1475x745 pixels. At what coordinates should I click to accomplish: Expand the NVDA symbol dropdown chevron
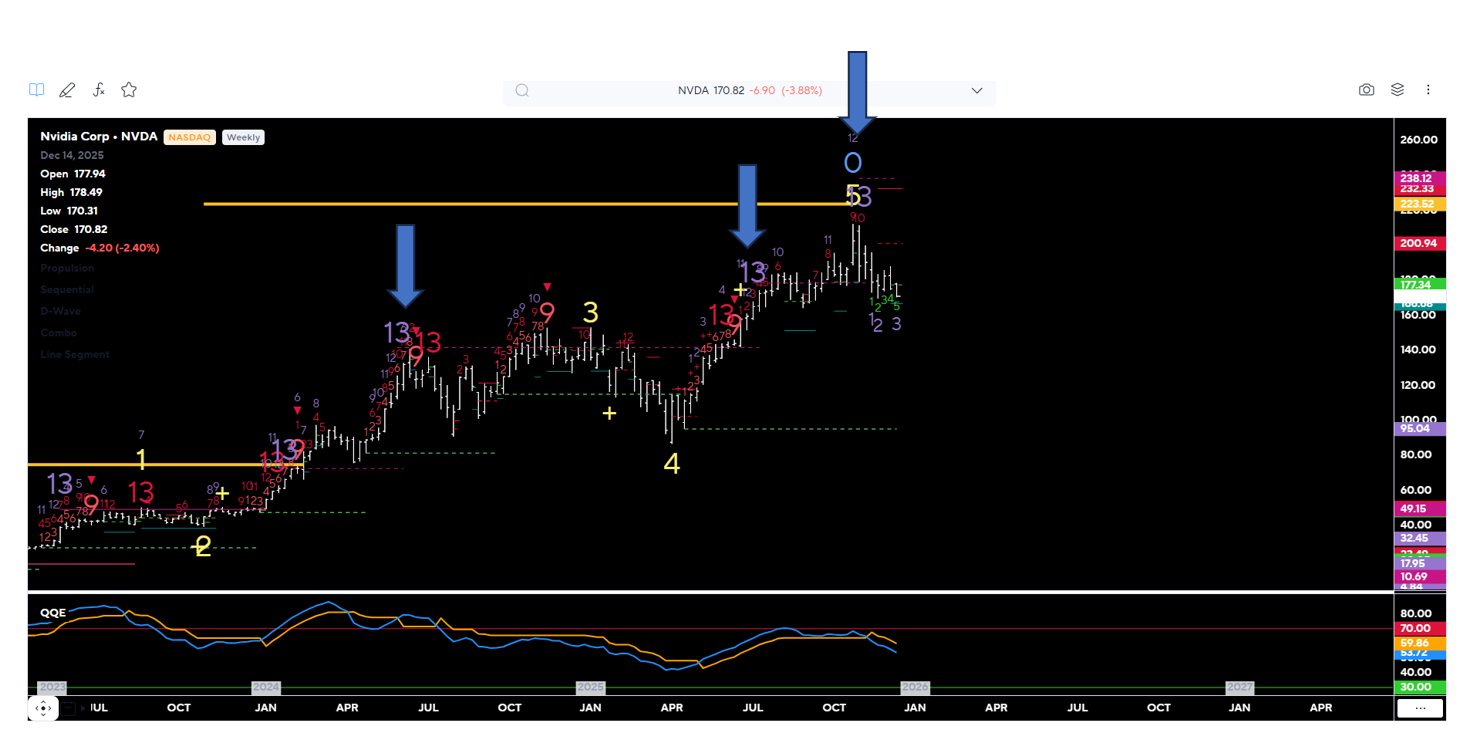(977, 91)
